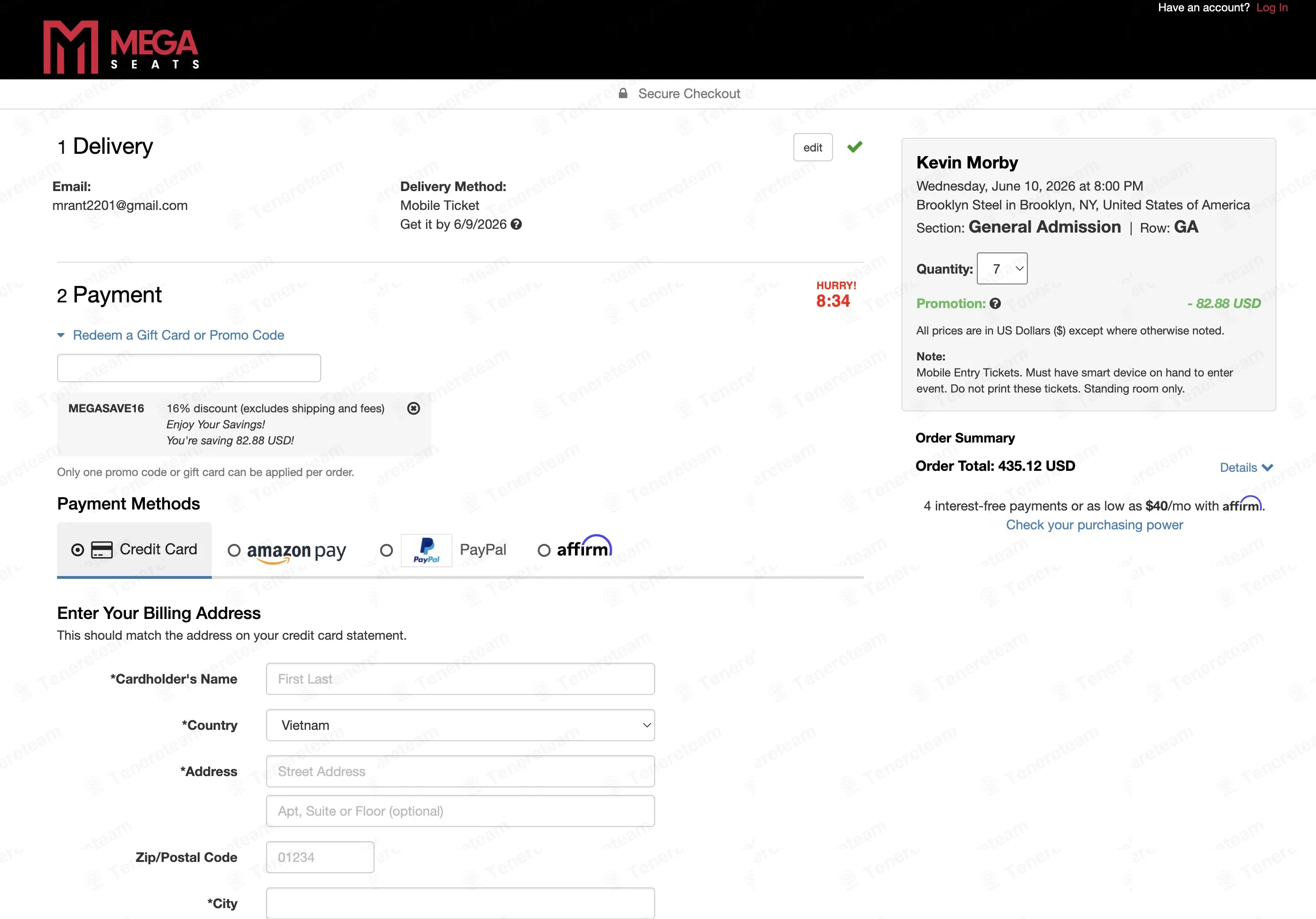The height and width of the screenshot is (919, 1316).
Task: Click the green delivery checkmark icon
Action: click(855, 147)
